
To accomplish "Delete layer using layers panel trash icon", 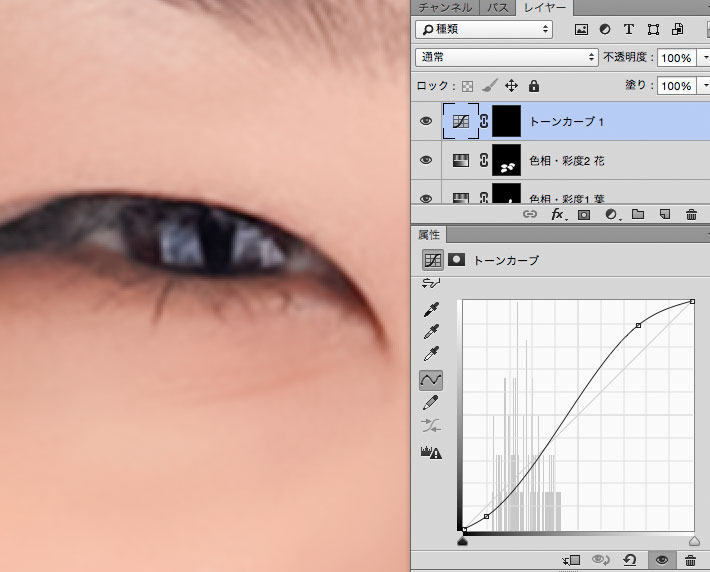I will click(691, 214).
